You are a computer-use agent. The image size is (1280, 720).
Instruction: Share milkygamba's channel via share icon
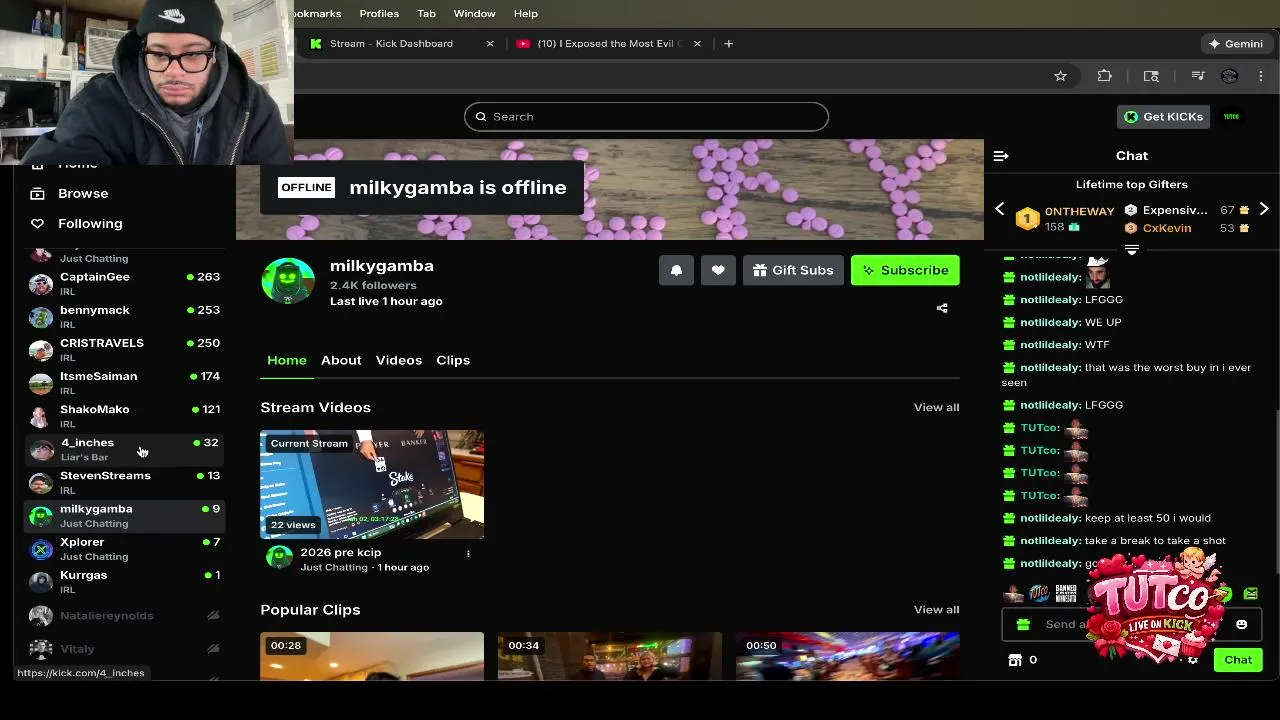(x=942, y=308)
